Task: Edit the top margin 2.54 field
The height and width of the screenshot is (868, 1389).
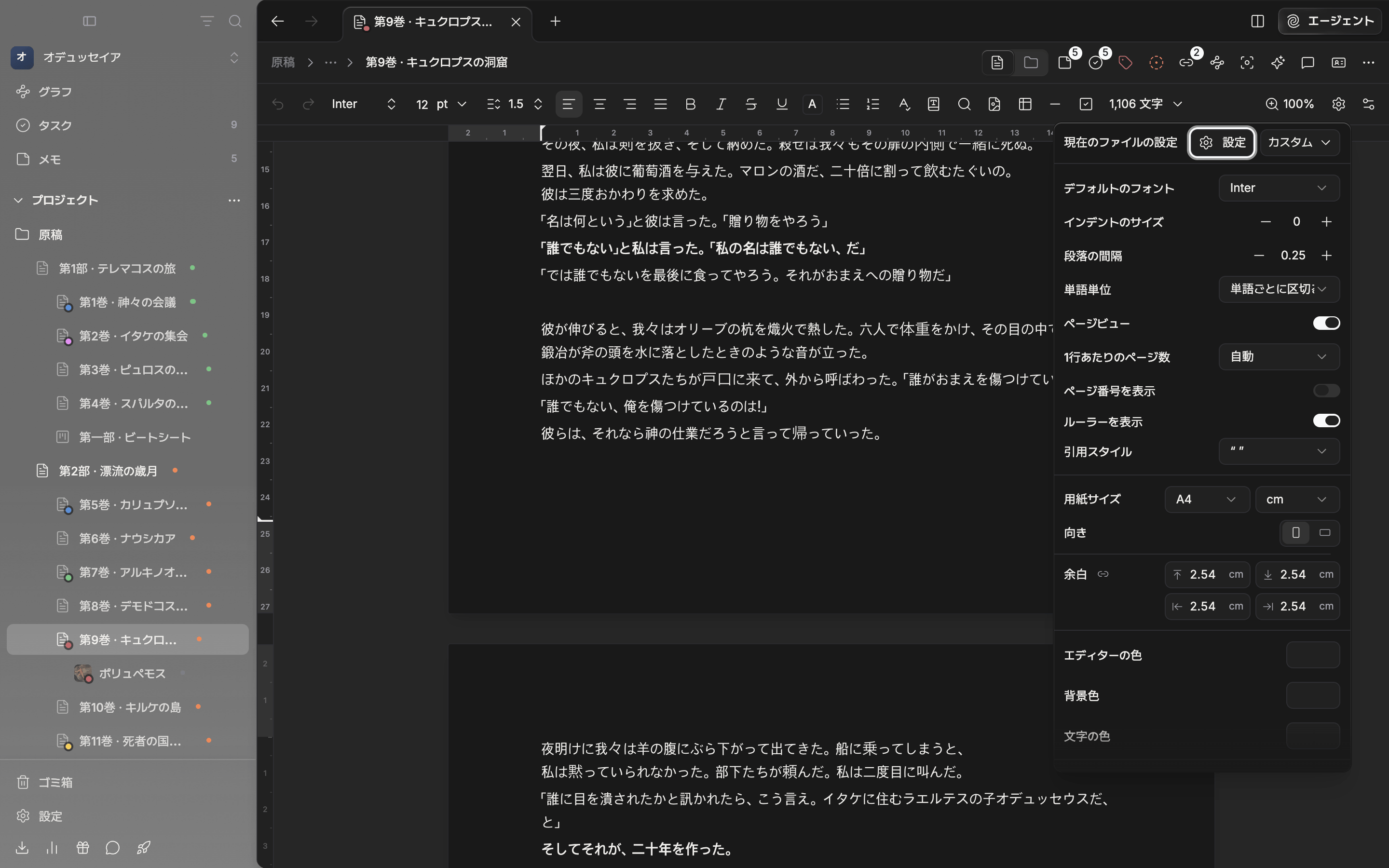Action: (x=1207, y=574)
